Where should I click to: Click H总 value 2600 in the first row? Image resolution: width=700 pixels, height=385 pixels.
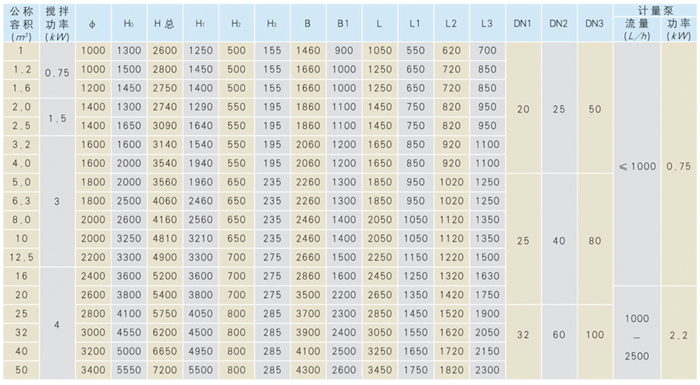coord(164,50)
